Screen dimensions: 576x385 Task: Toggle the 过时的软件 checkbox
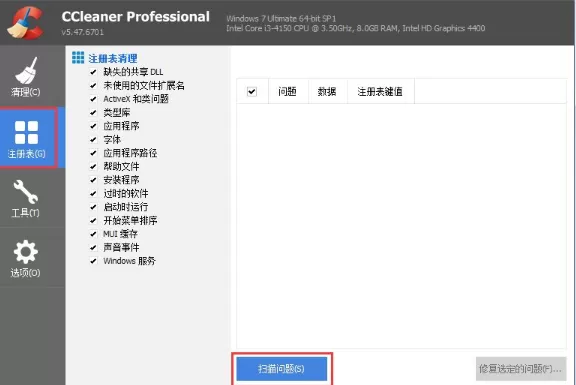[93, 193]
